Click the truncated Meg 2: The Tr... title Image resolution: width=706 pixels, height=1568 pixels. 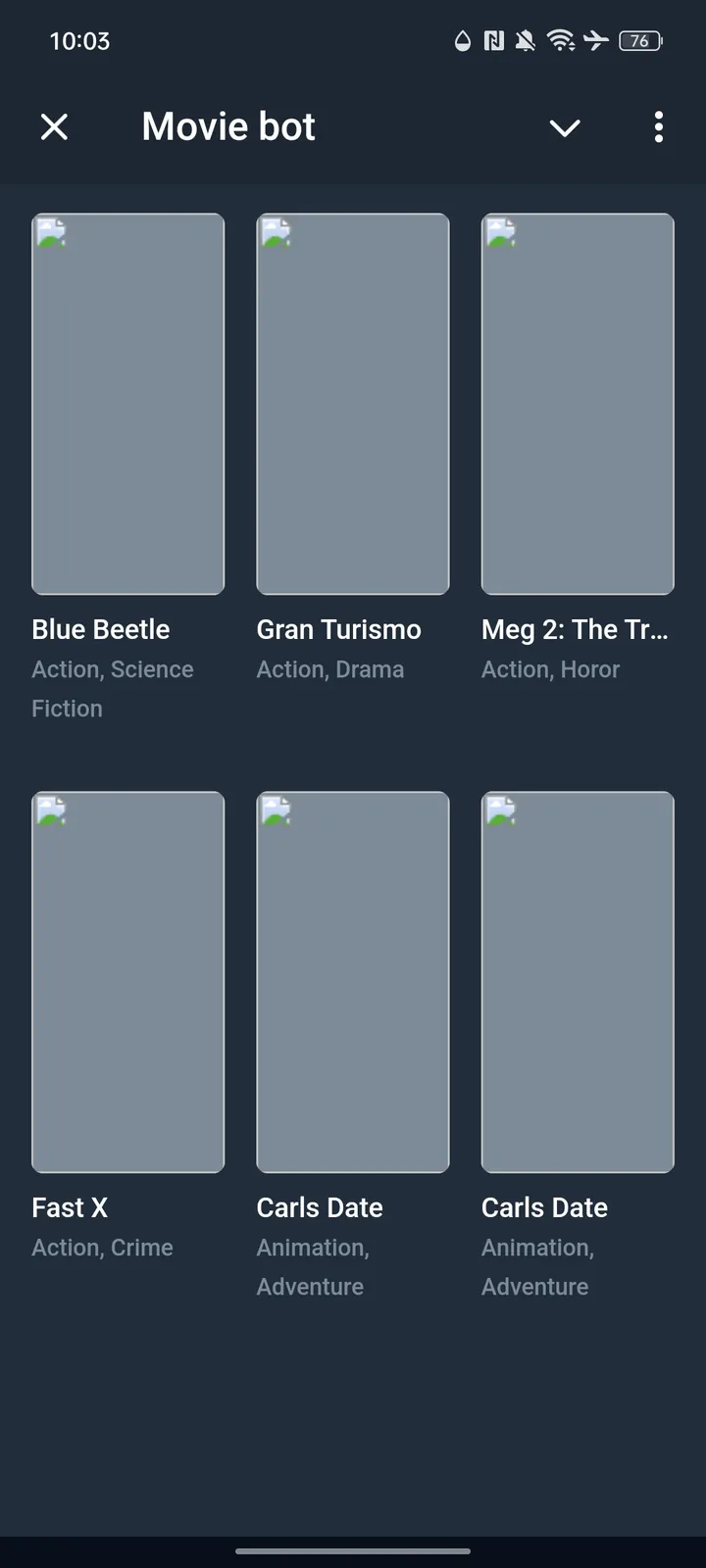point(575,629)
